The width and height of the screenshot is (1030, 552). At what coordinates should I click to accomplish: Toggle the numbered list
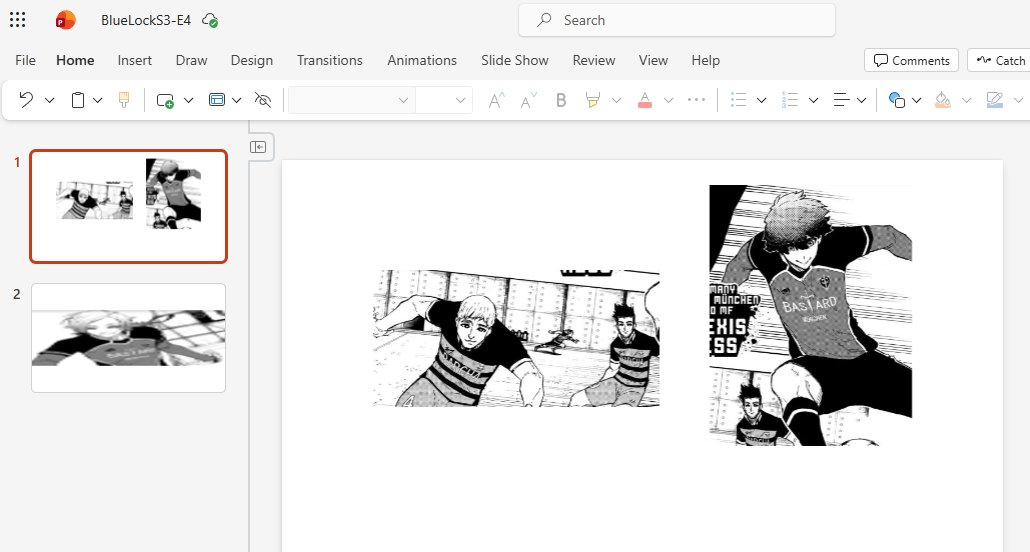tap(790, 100)
